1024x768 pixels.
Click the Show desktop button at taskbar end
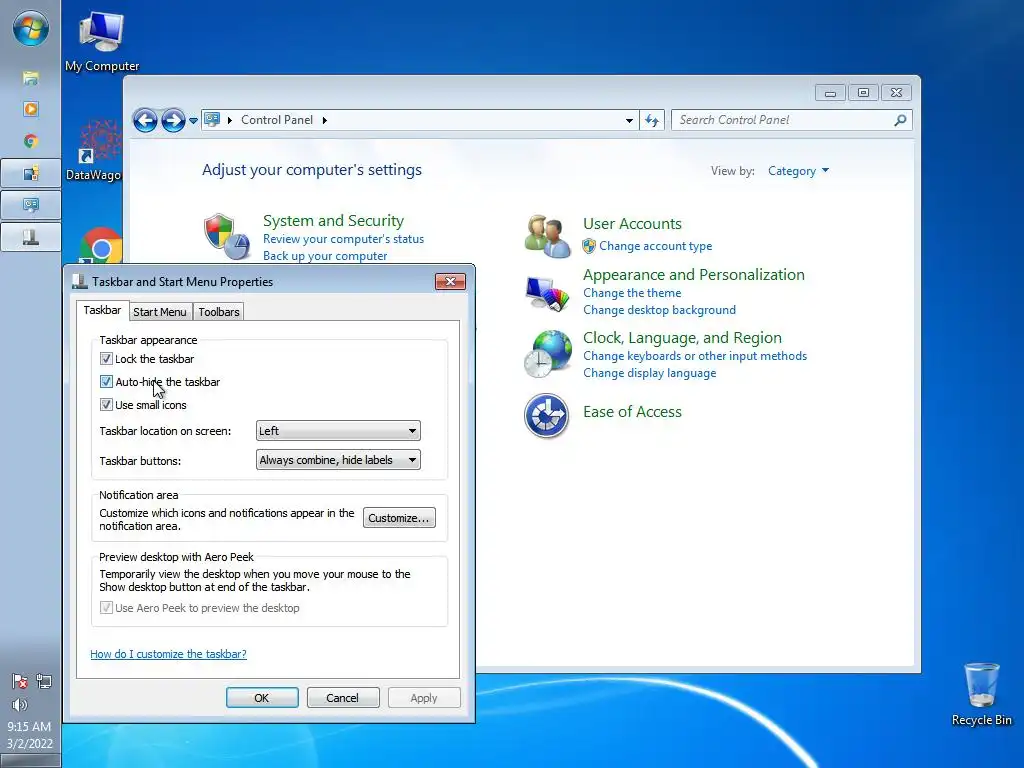(31, 761)
